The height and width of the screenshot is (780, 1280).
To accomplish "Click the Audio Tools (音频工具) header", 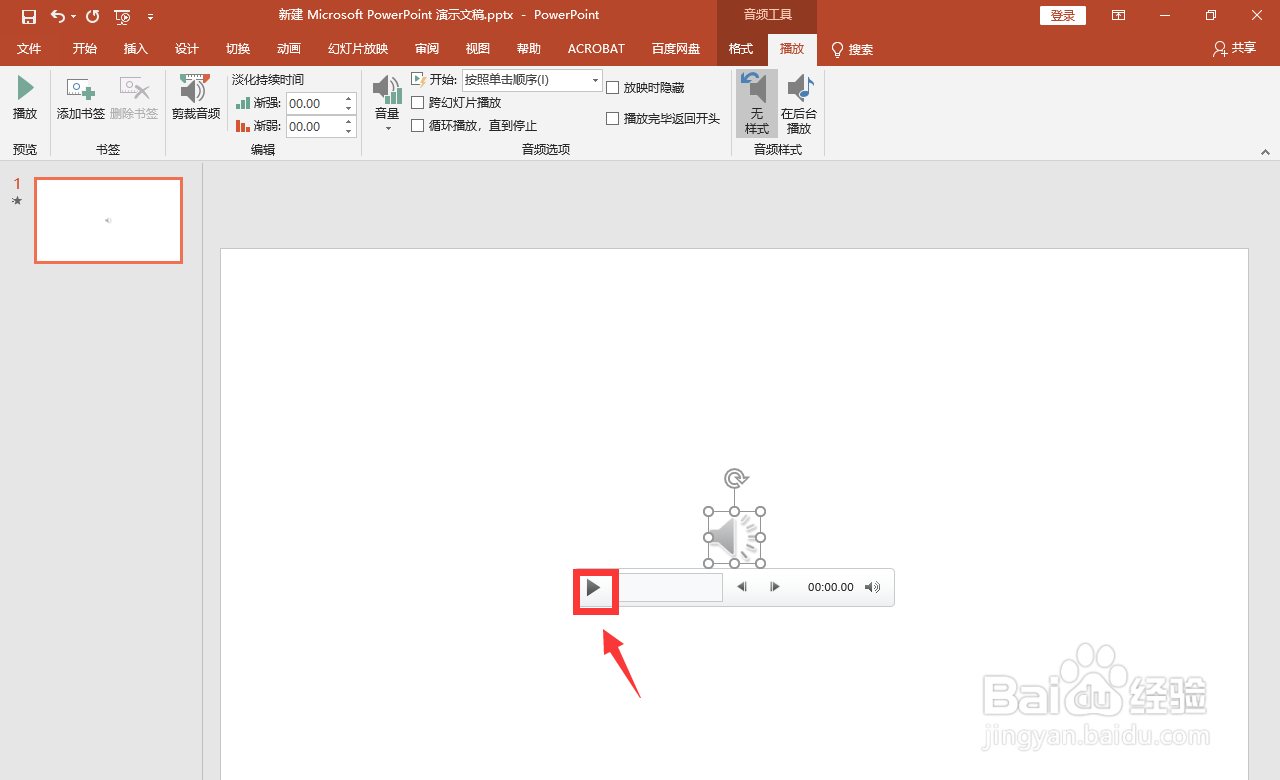I will click(x=767, y=16).
